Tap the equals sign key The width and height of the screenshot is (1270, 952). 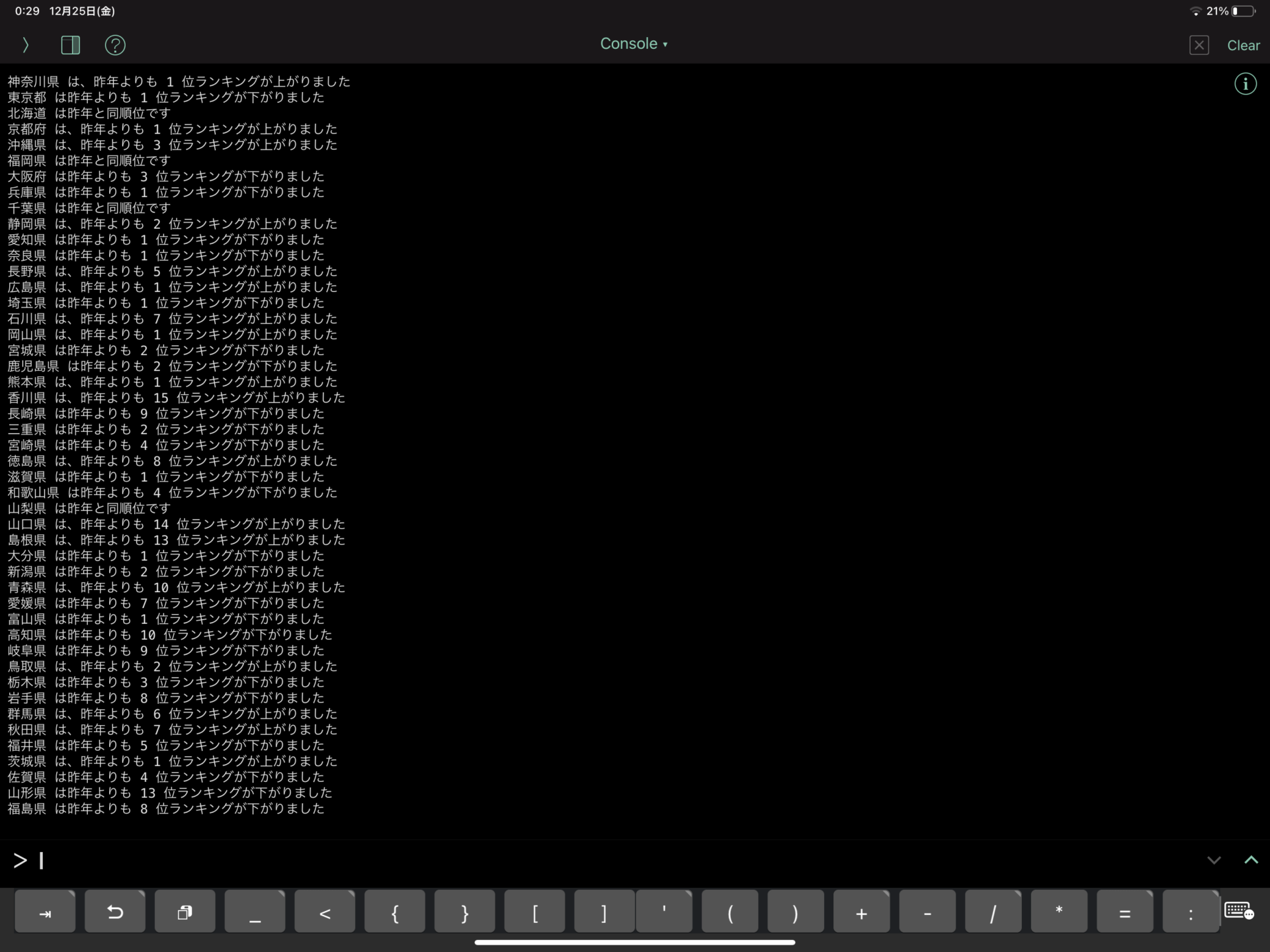pyautogui.click(x=1124, y=911)
